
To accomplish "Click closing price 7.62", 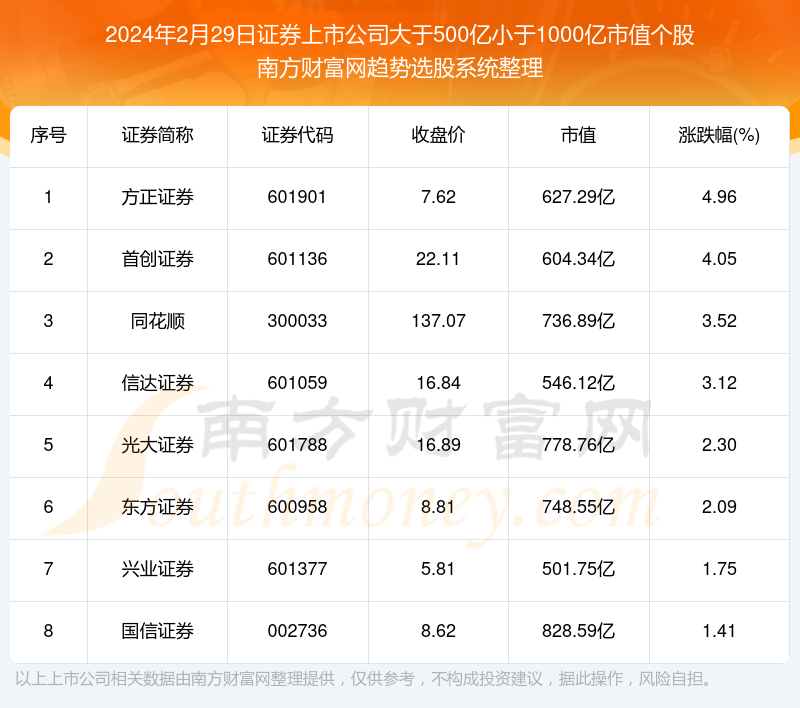I will [438, 197].
